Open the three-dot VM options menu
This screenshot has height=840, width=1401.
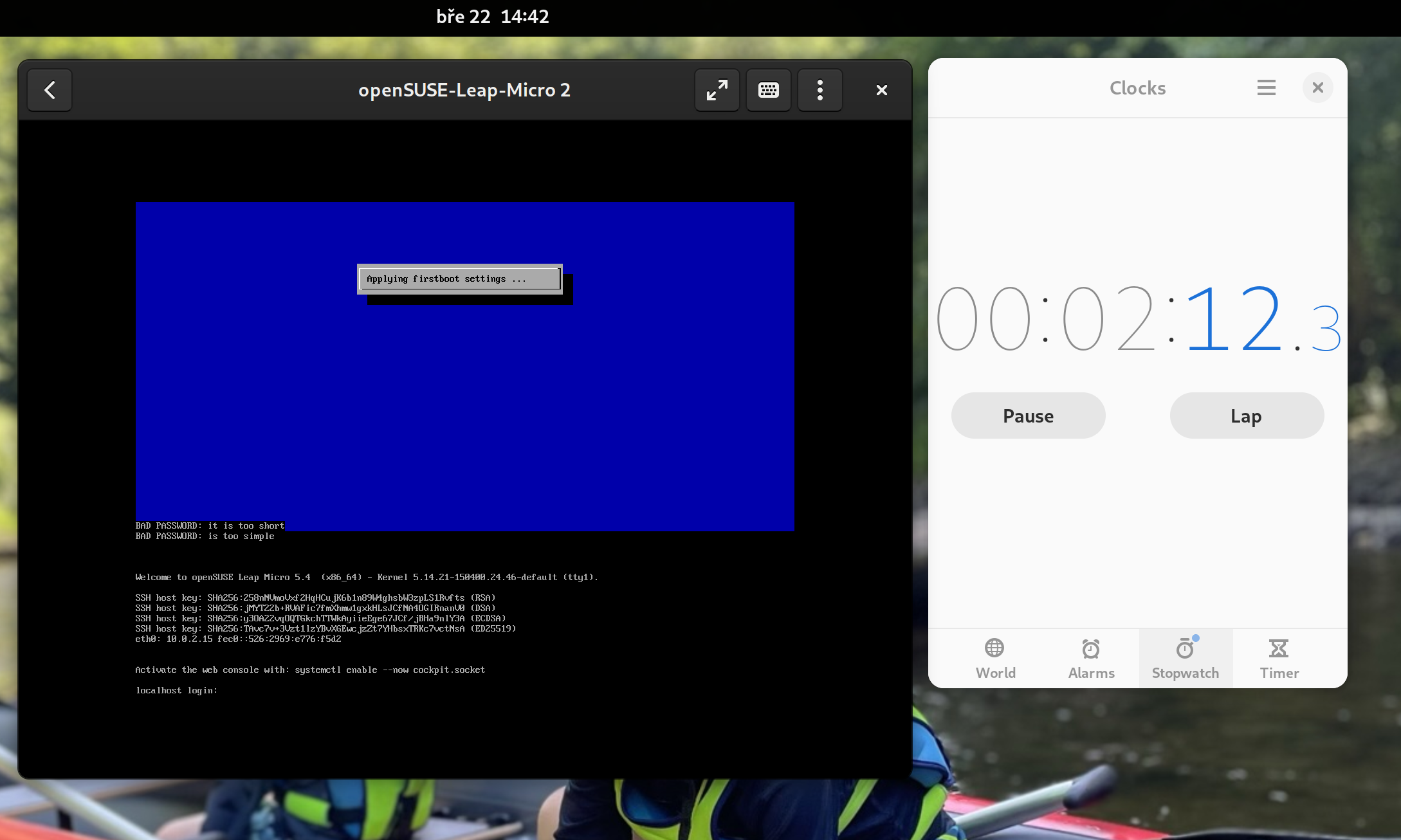point(820,90)
